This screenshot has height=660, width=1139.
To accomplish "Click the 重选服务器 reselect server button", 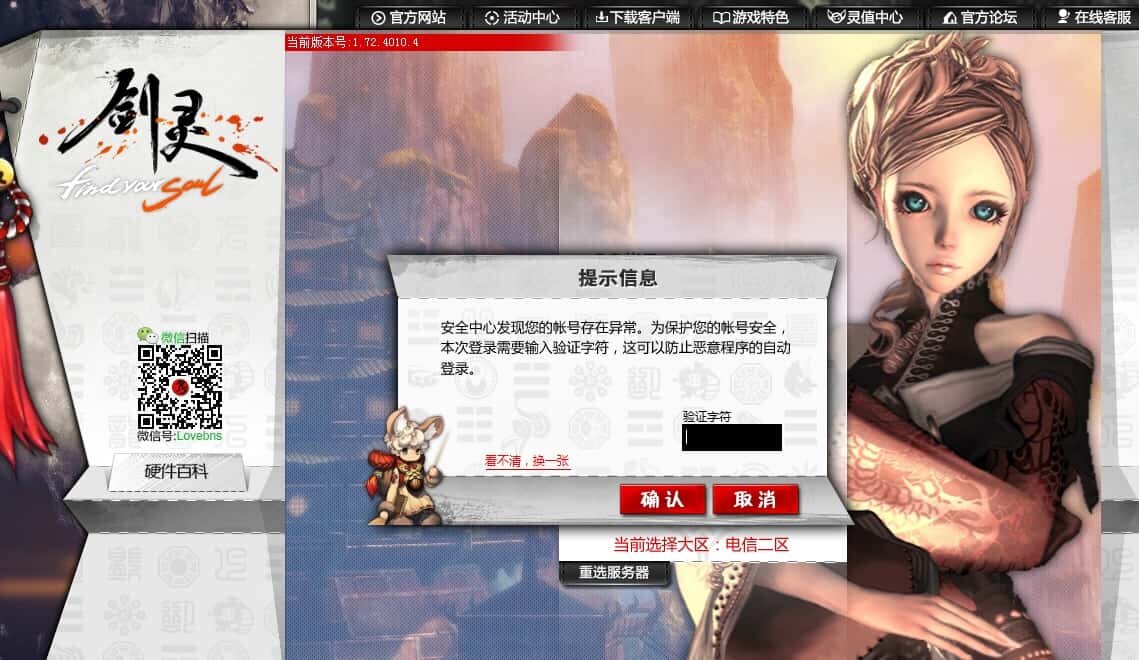I will pos(614,573).
